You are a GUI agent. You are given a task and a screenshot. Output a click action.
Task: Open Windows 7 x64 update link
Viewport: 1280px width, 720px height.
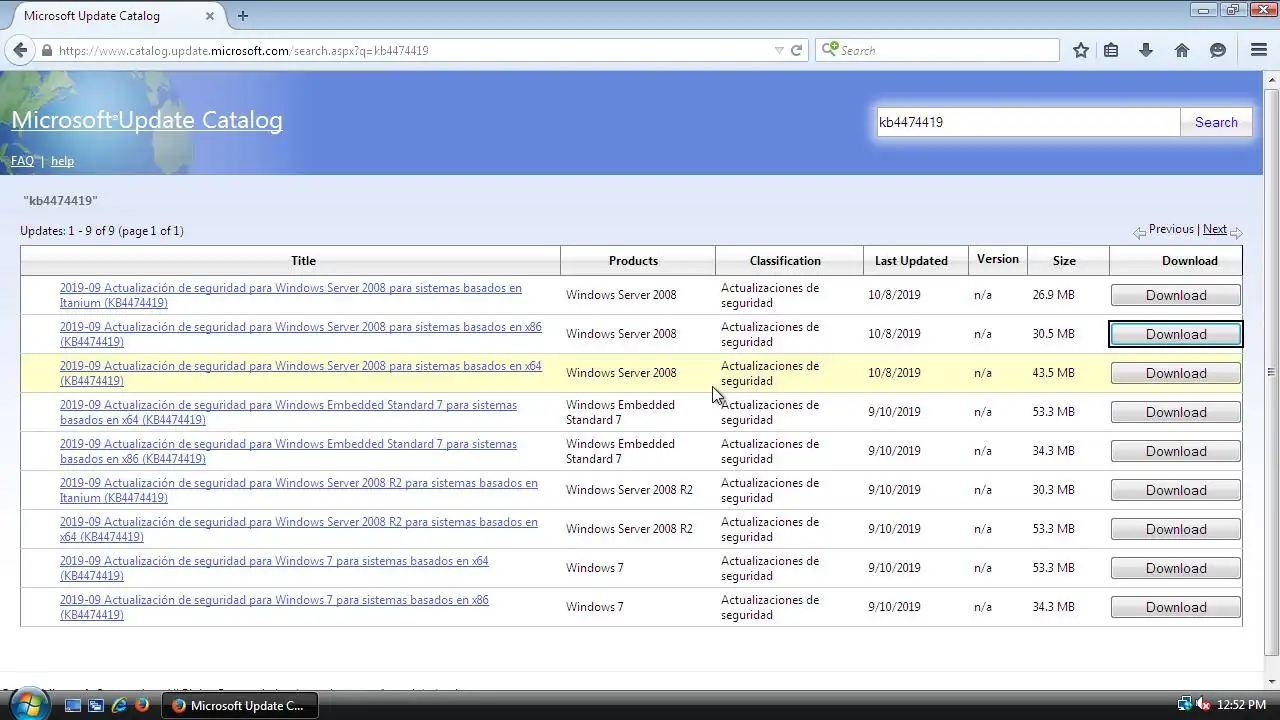coord(274,568)
